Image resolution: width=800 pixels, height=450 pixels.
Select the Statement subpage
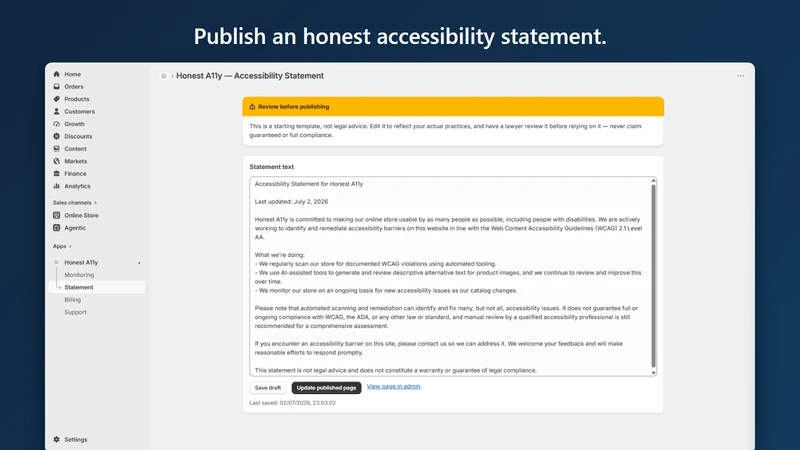[x=97, y=287]
